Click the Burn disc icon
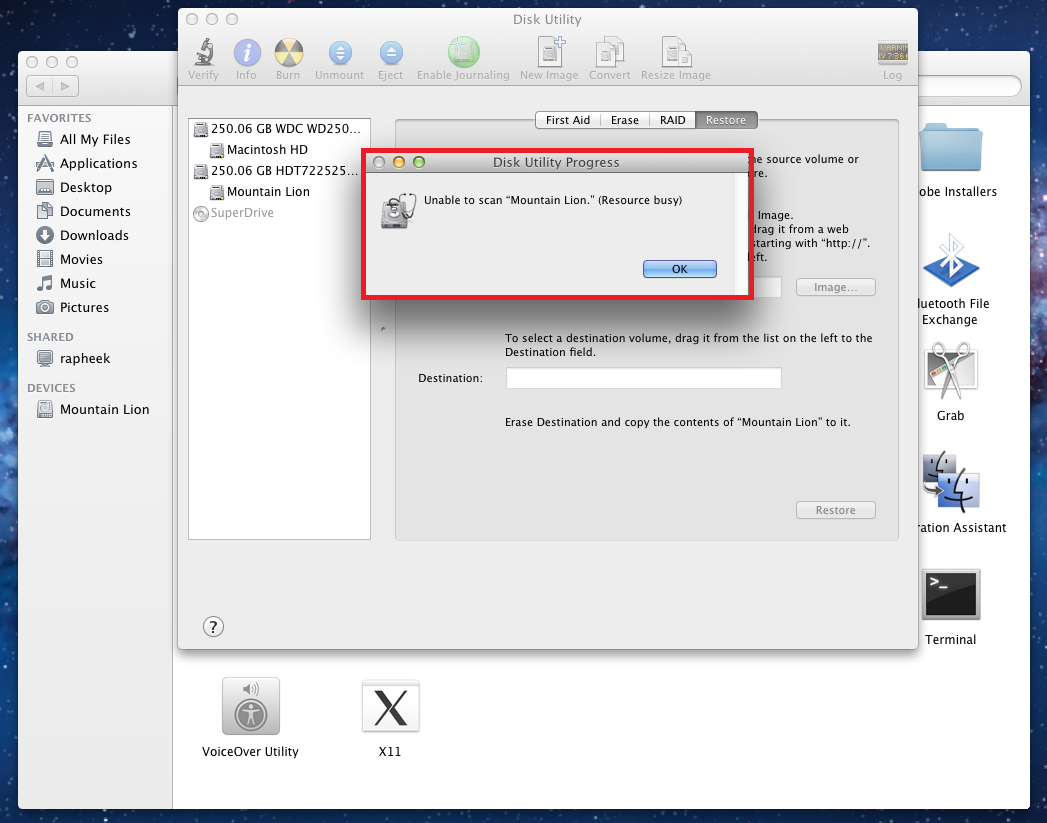Image resolution: width=1047 pixels, height=823 pixels. [x=288, y=52]
